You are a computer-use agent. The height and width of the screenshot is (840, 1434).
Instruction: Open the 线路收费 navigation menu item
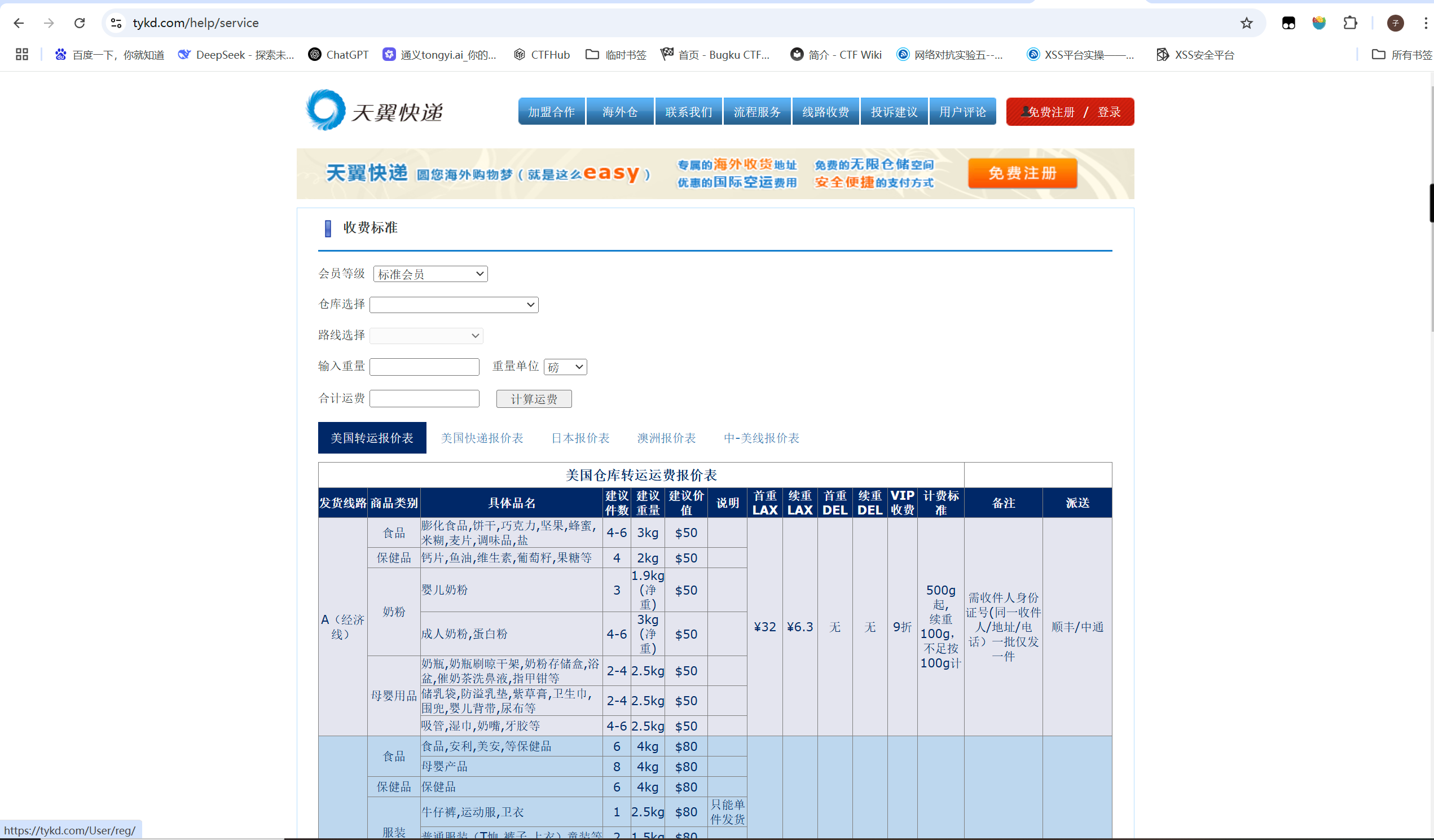click(x=825, y=112)
